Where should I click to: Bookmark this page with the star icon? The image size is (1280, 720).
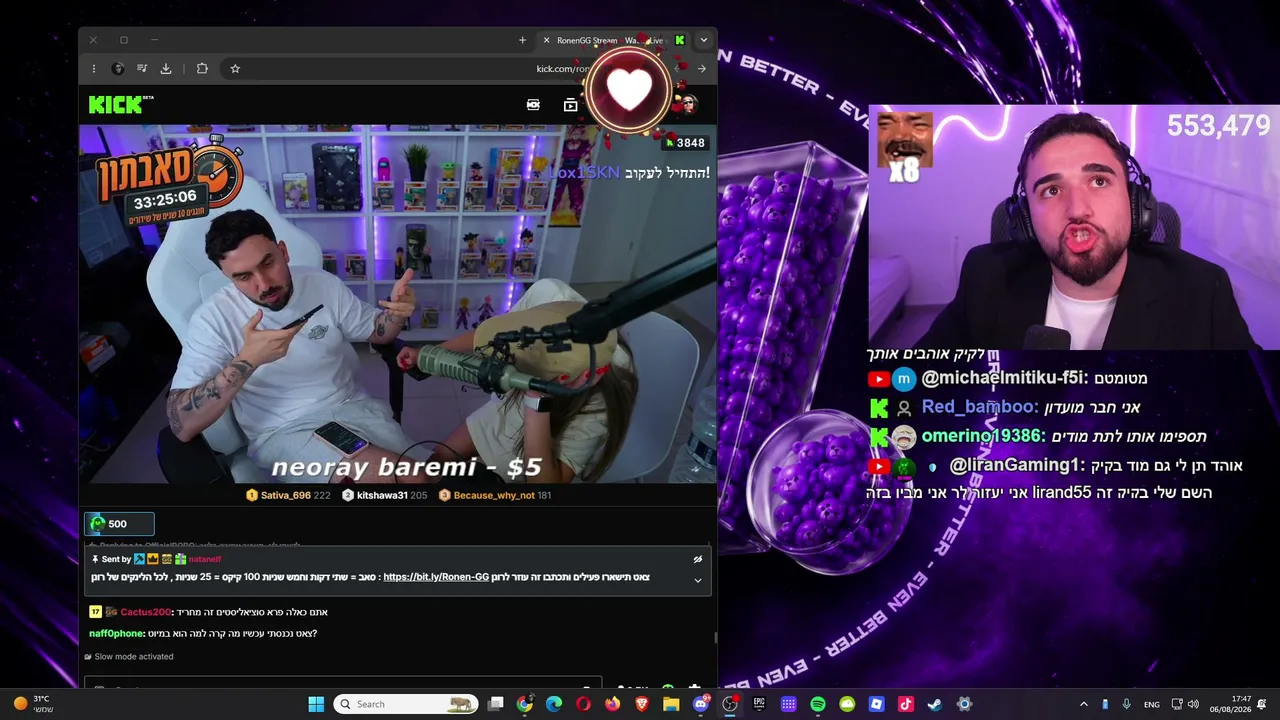click(x=235, y=68)
